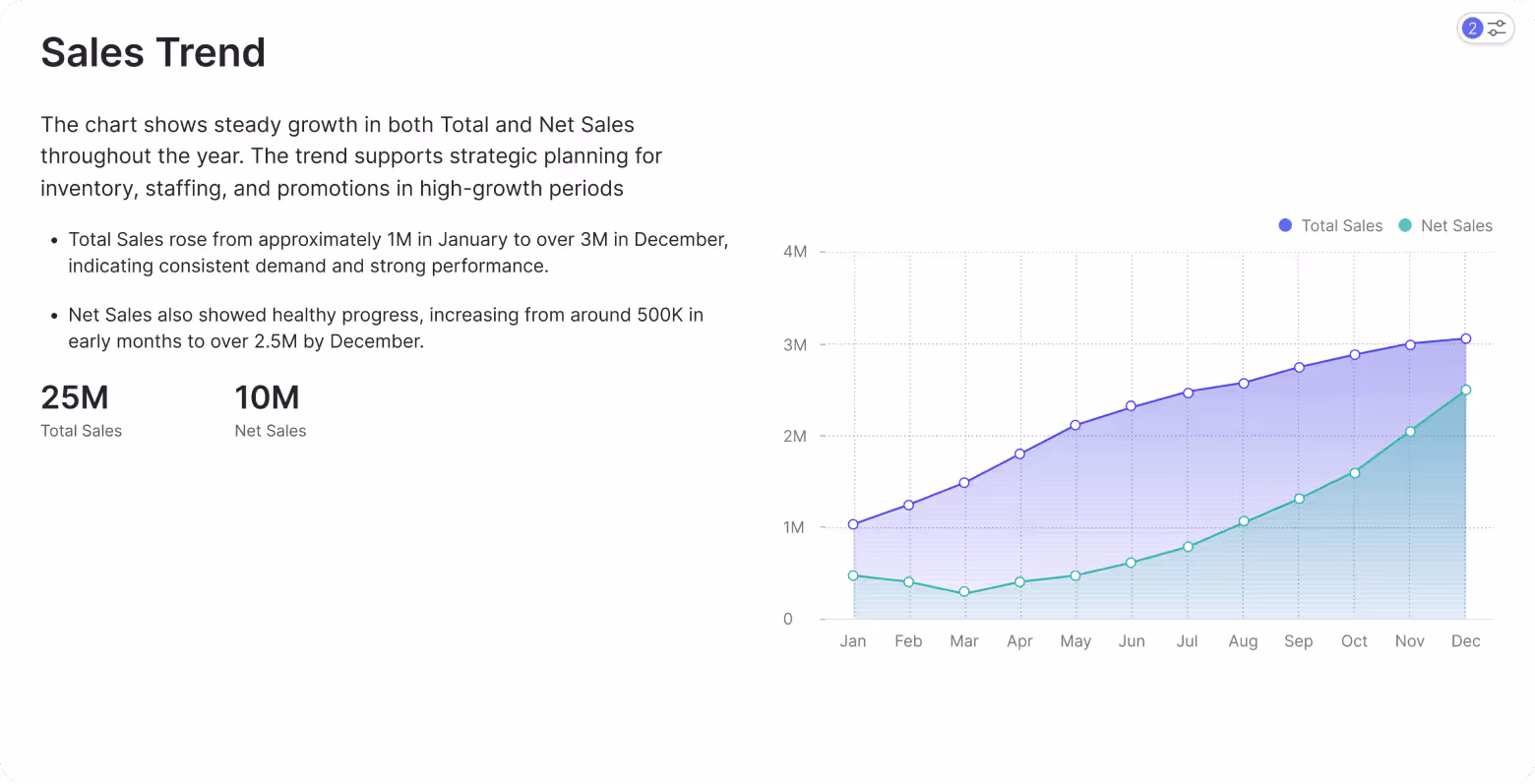Select the June data point on the Total Sales line
1535x784 pixels.
tap(1132, 403)
